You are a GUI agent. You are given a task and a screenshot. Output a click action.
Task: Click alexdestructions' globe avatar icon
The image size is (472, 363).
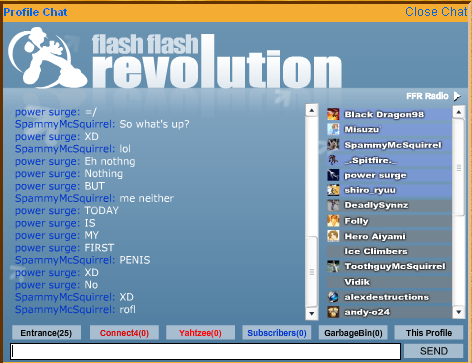pos(333,297)
